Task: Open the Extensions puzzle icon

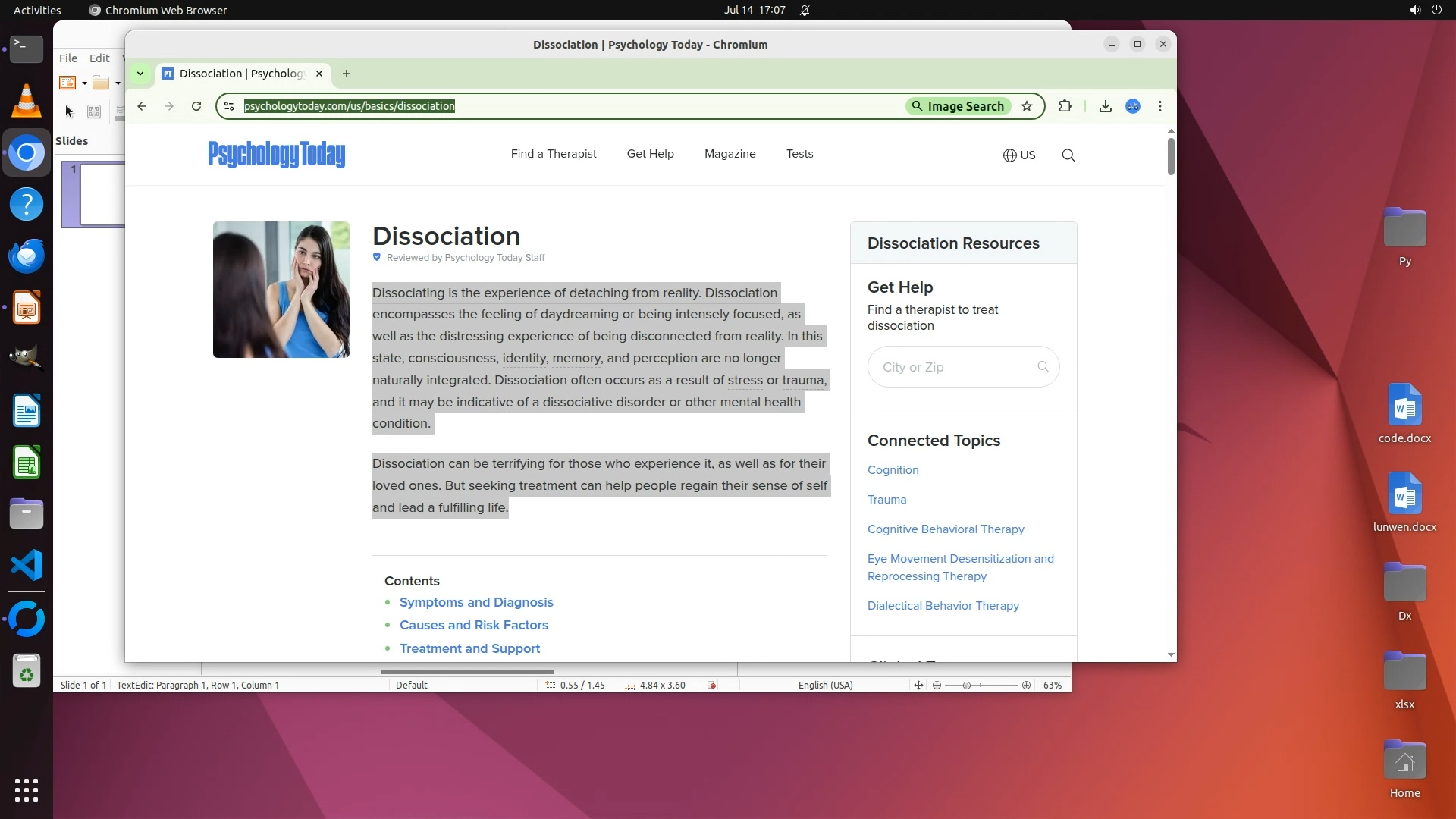Action: point(1065,106)
